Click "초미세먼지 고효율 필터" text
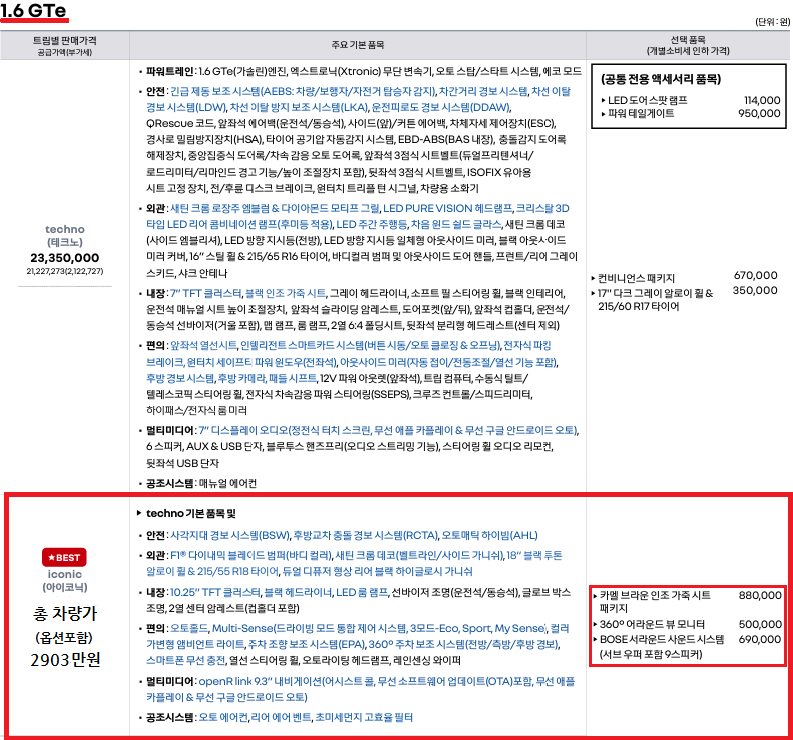Screen dimensions: 793x740 point(364,717)
